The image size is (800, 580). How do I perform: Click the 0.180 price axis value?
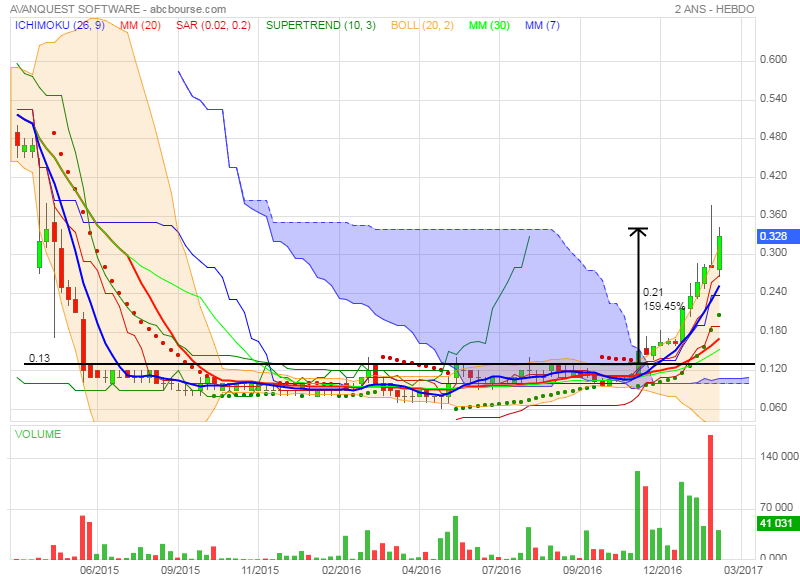(773, 331)
